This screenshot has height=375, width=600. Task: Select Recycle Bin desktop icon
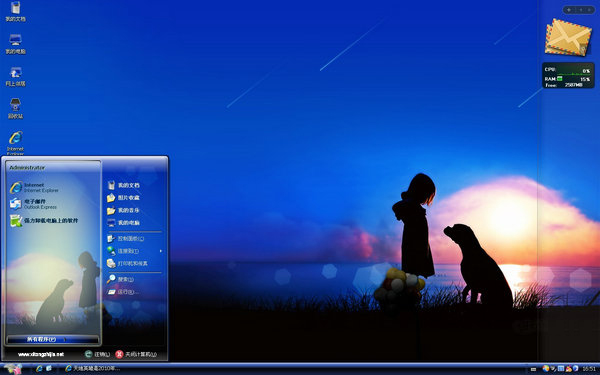point(15,109)
